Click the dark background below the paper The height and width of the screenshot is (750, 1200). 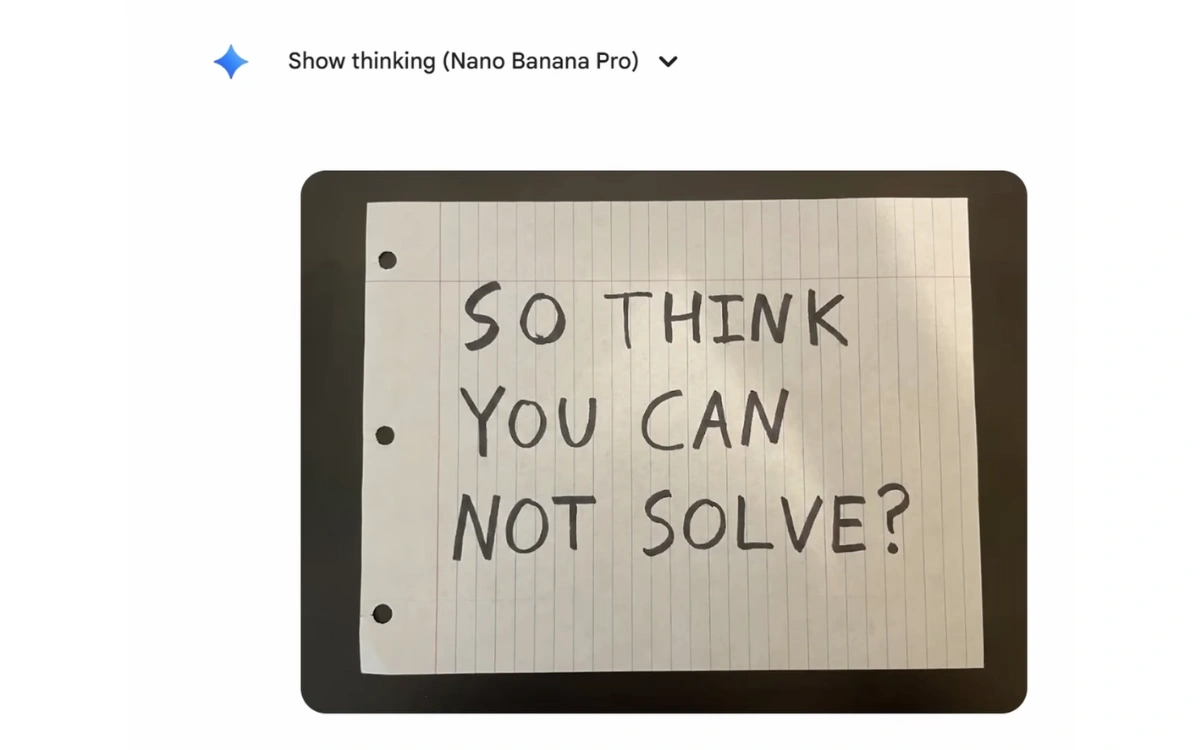[664, 692]
